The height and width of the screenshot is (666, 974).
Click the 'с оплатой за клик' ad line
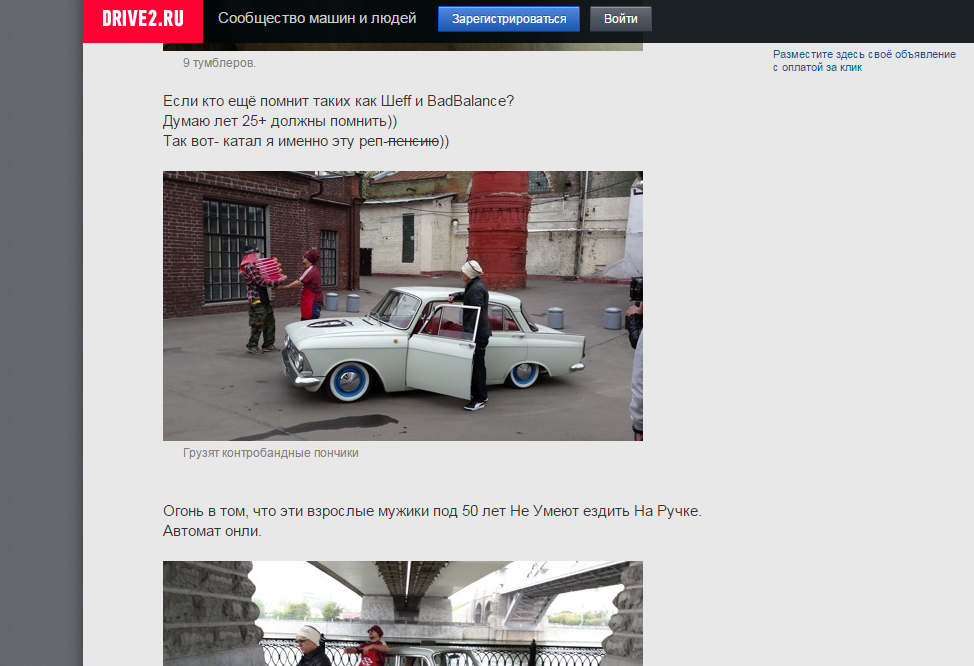(817, 67)
